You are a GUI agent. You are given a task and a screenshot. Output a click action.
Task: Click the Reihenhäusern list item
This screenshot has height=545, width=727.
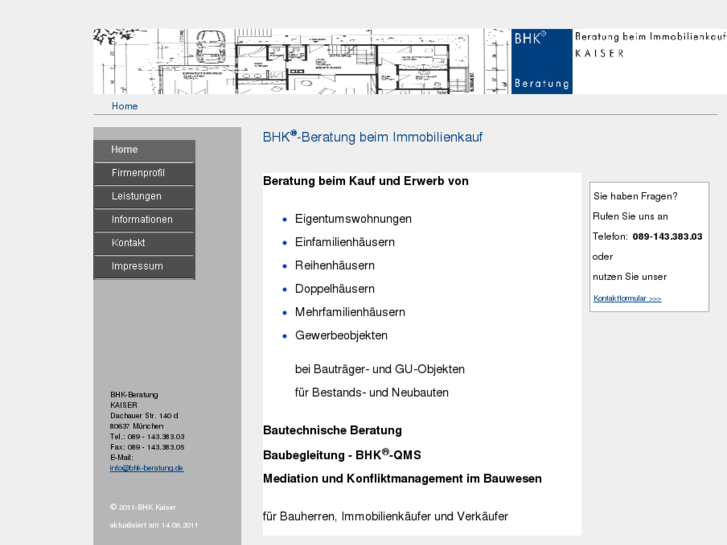pyautogui.click(x=335, y=265)
